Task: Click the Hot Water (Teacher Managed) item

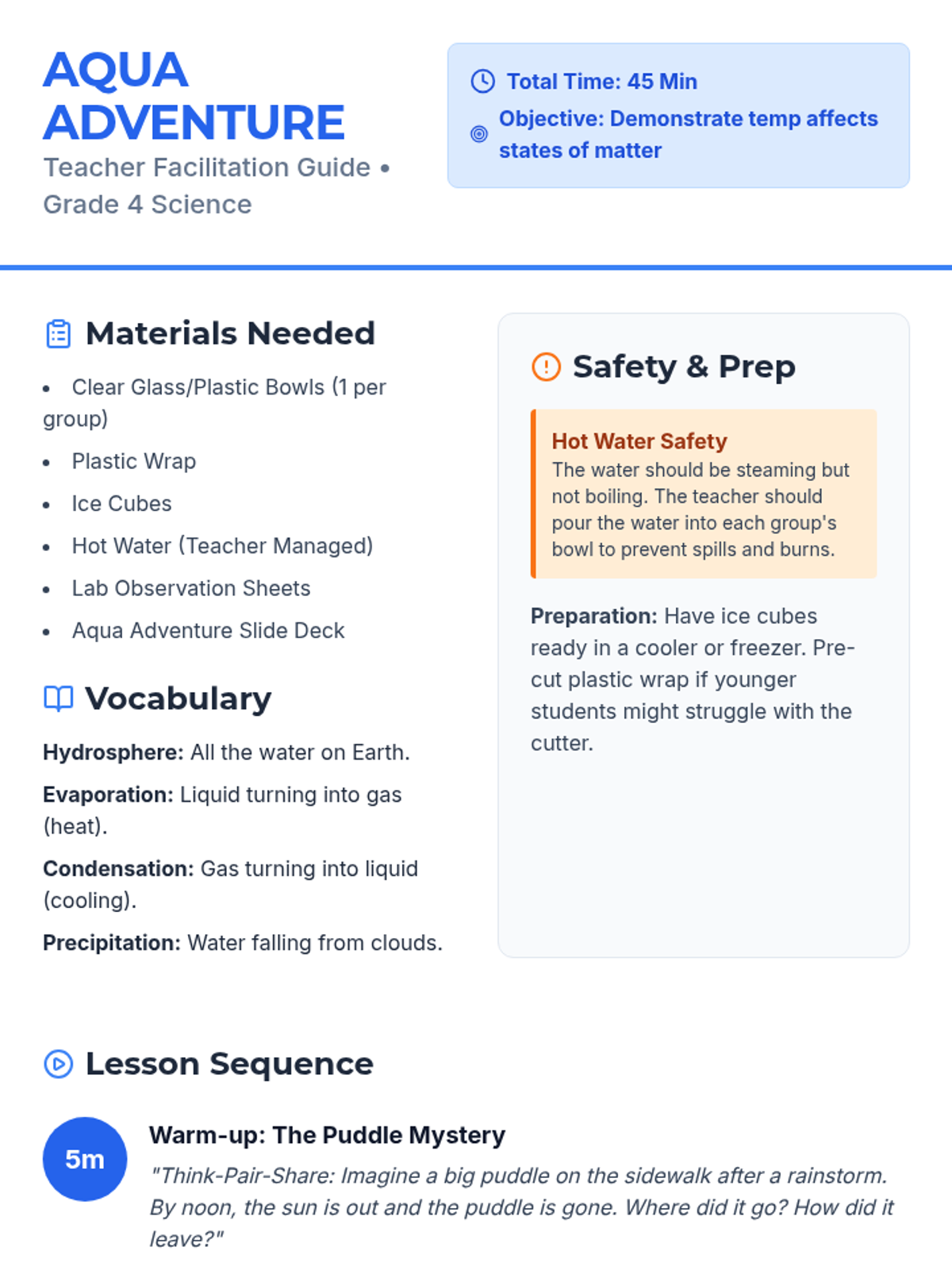Action: coord(222,546)
